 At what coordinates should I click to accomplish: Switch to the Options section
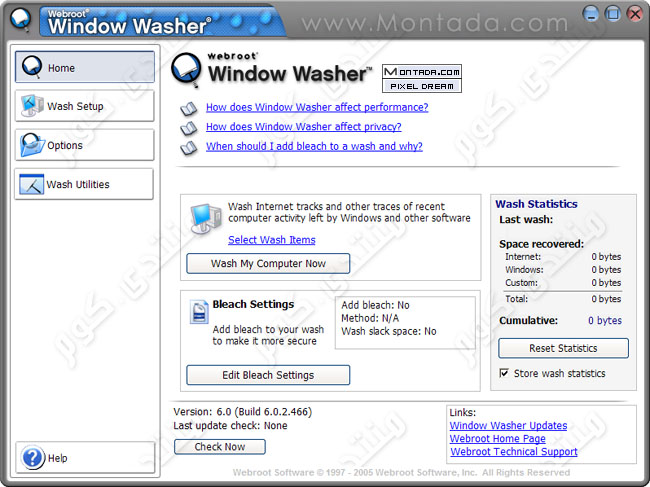click(x=84, y=145)
